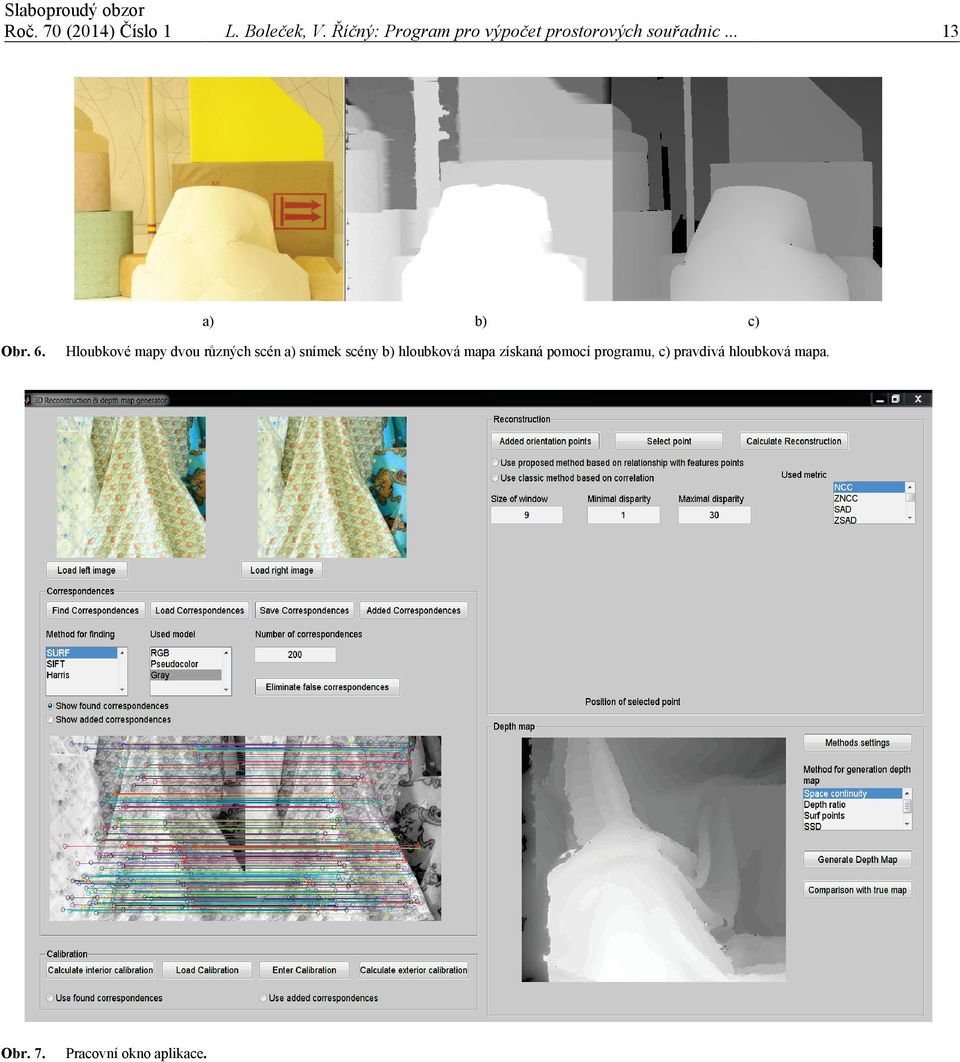This screenshot has height=1062, width=960.
Task: Click down arrow of Method for finding list
Action: click(x=123, y=689)
